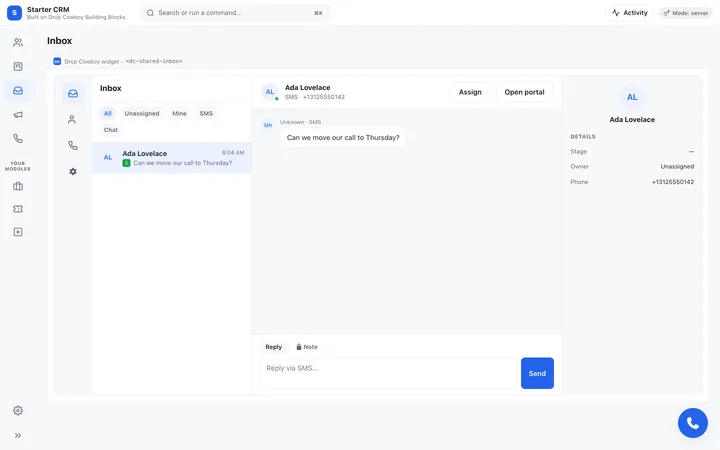This screenshot has height=450, width=720.
Task: Open settings gear at bottom of sidebar
Action: tap(18, 411)
